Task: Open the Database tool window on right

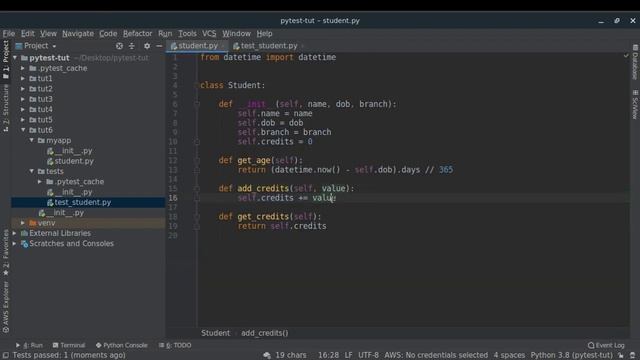Action: 635,62
